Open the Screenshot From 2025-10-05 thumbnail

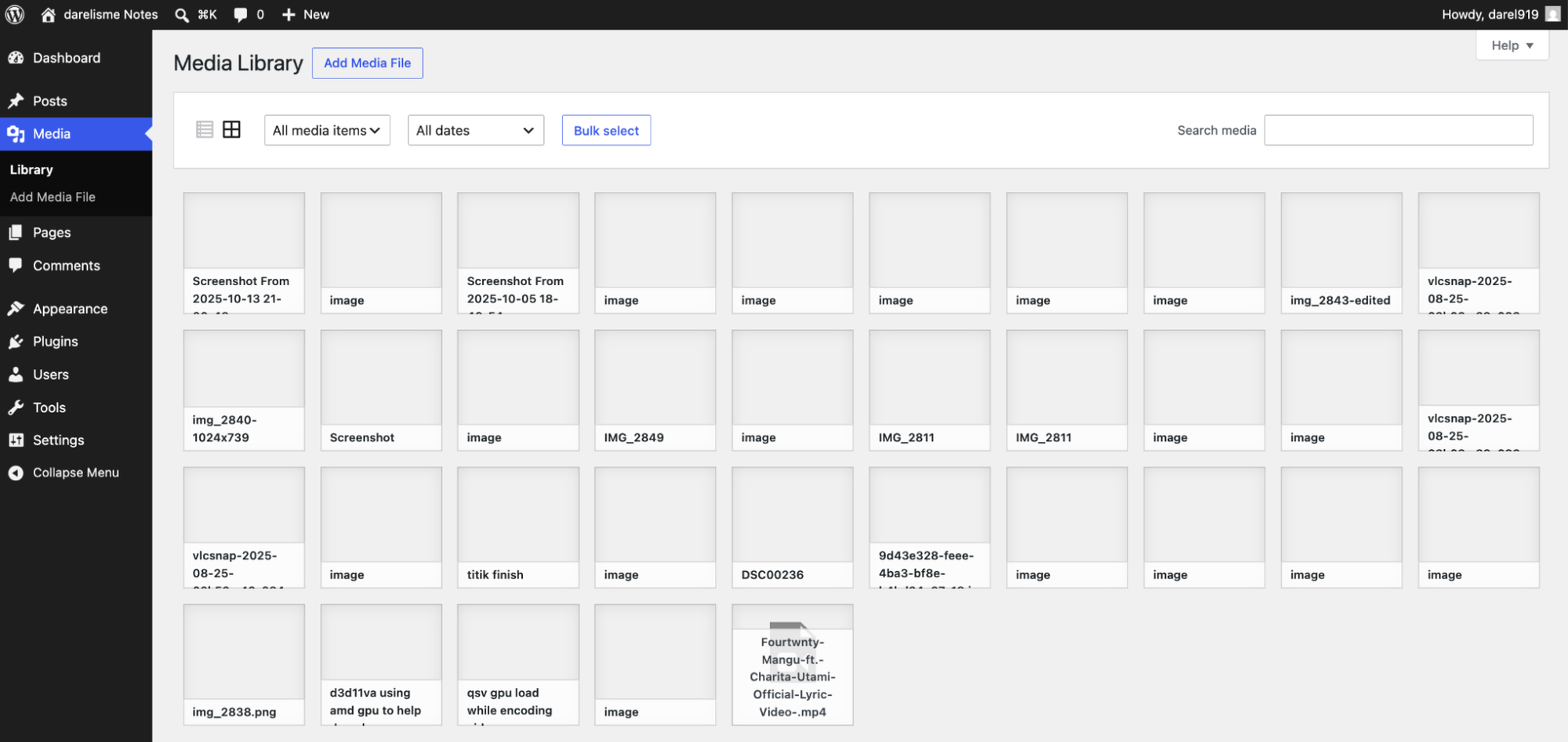pyautogui.click(x=518, y=253)
